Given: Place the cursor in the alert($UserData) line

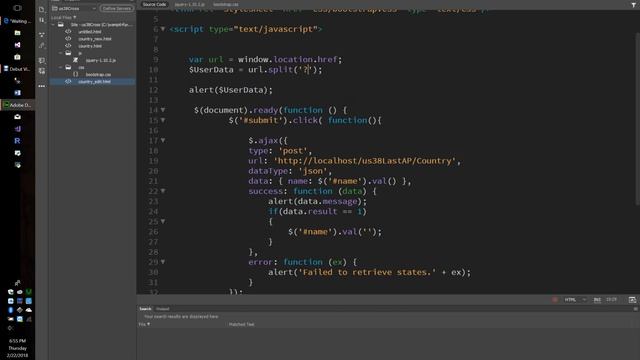Looking at the screenshot, I should tap(231, 90).
